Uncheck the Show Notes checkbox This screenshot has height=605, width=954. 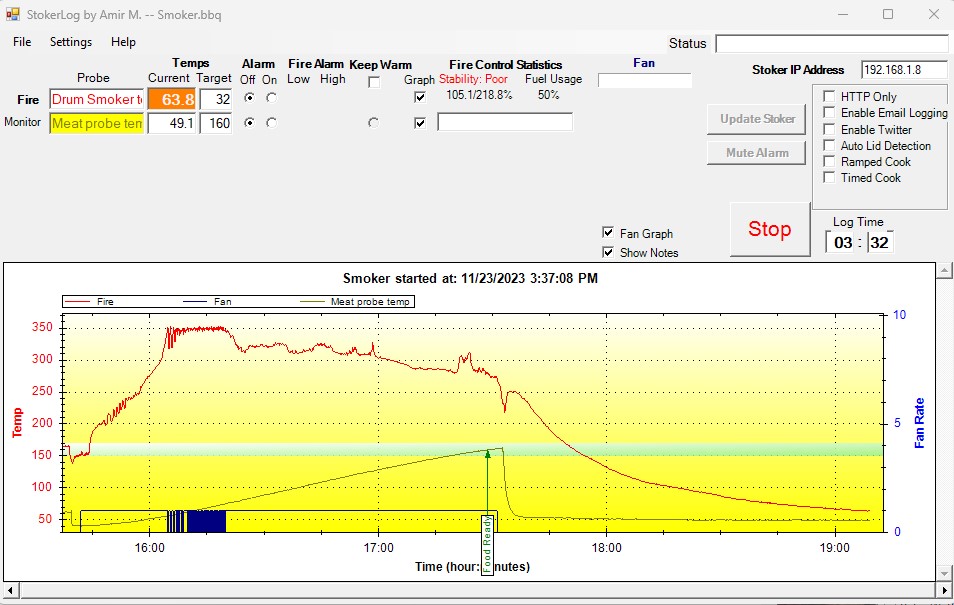tap(608, 253)
